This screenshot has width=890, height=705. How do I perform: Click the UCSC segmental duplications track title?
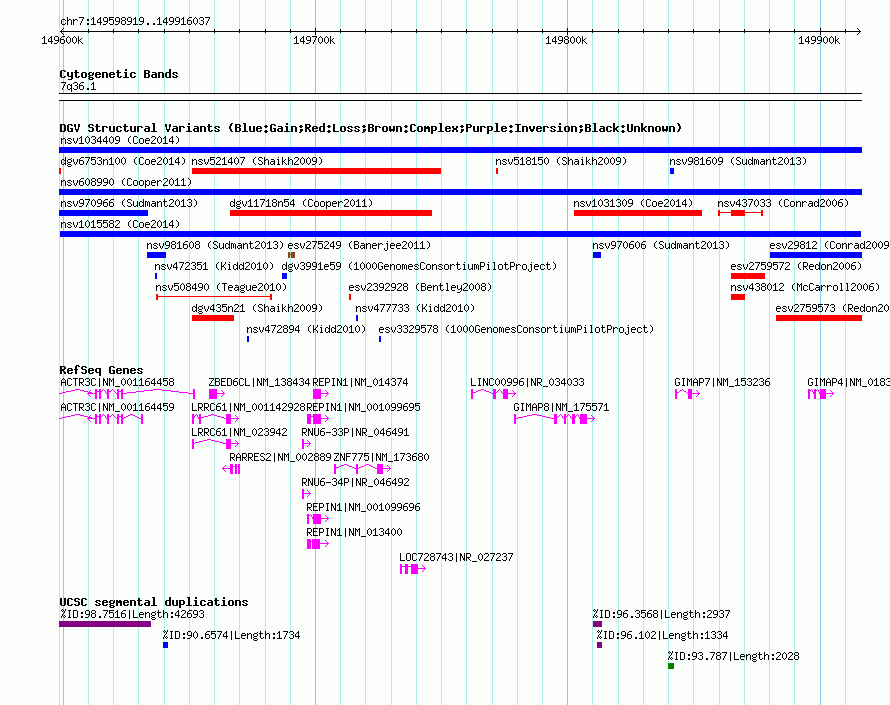[154, 602]
